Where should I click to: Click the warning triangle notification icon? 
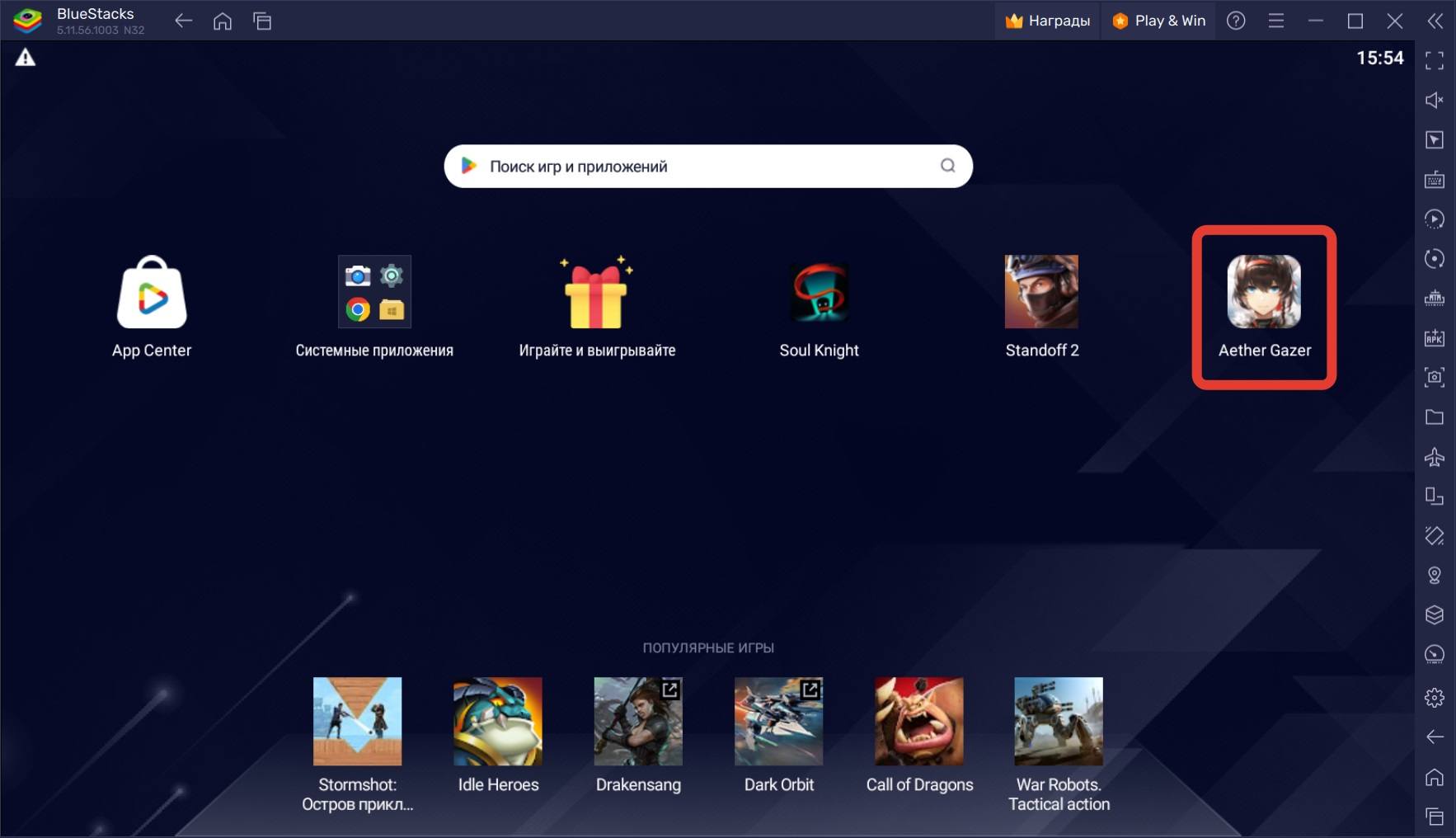tap(26, 58)
